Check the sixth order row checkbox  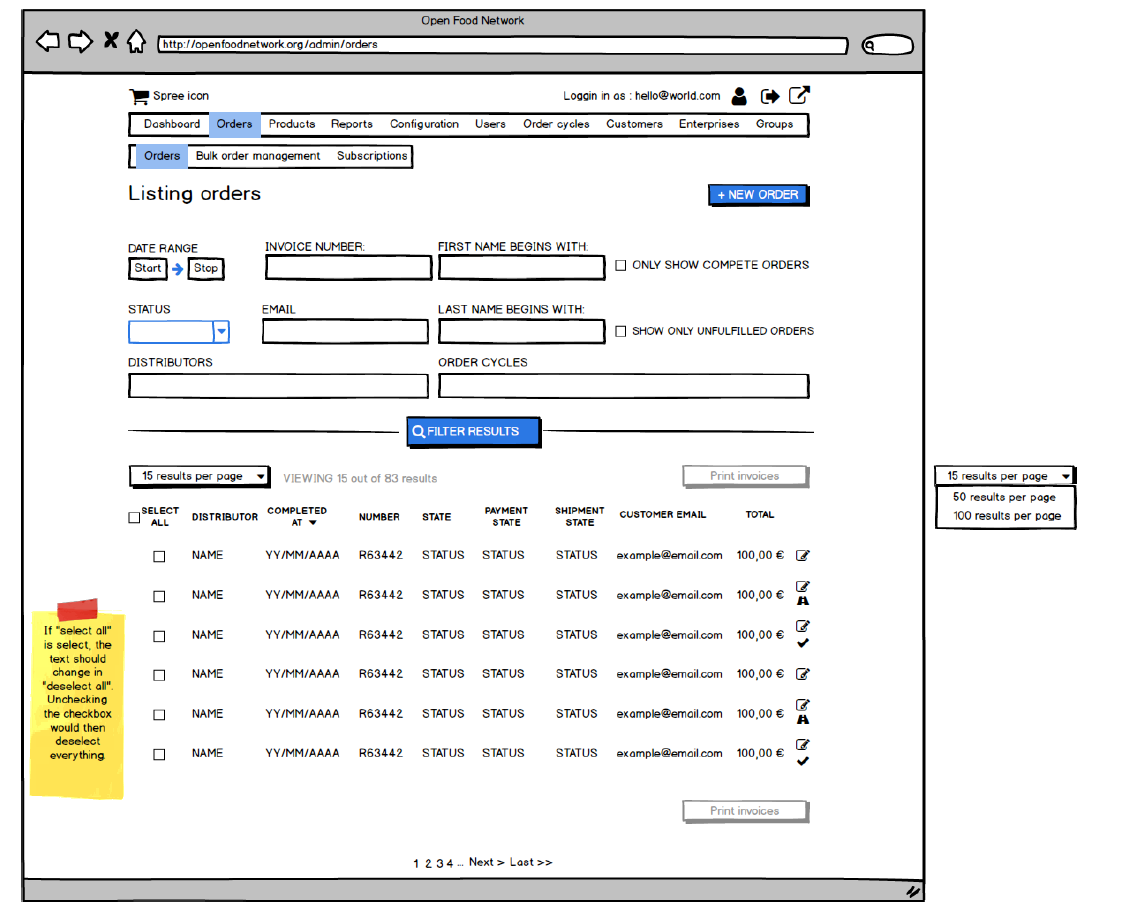click(x=159, y=755)
